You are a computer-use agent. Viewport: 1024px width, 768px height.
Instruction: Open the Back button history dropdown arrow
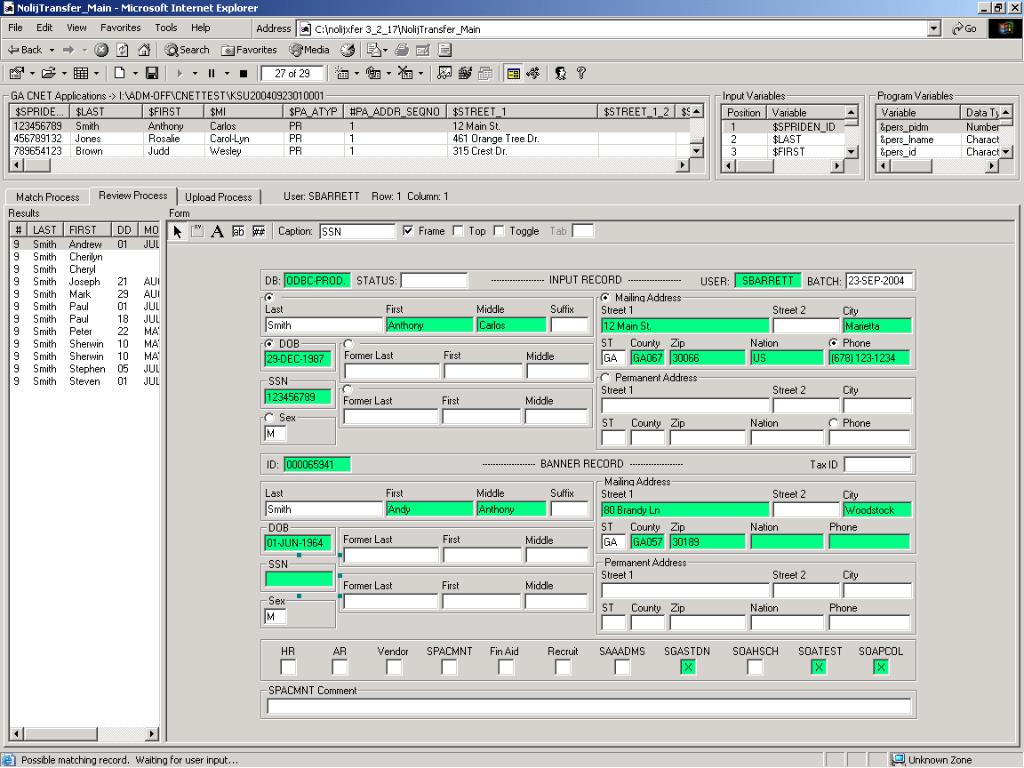pos(52,50)
